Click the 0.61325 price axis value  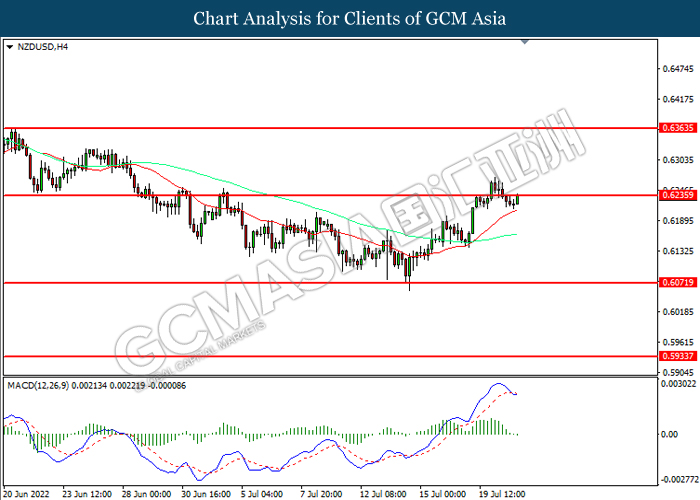[678, 251]
